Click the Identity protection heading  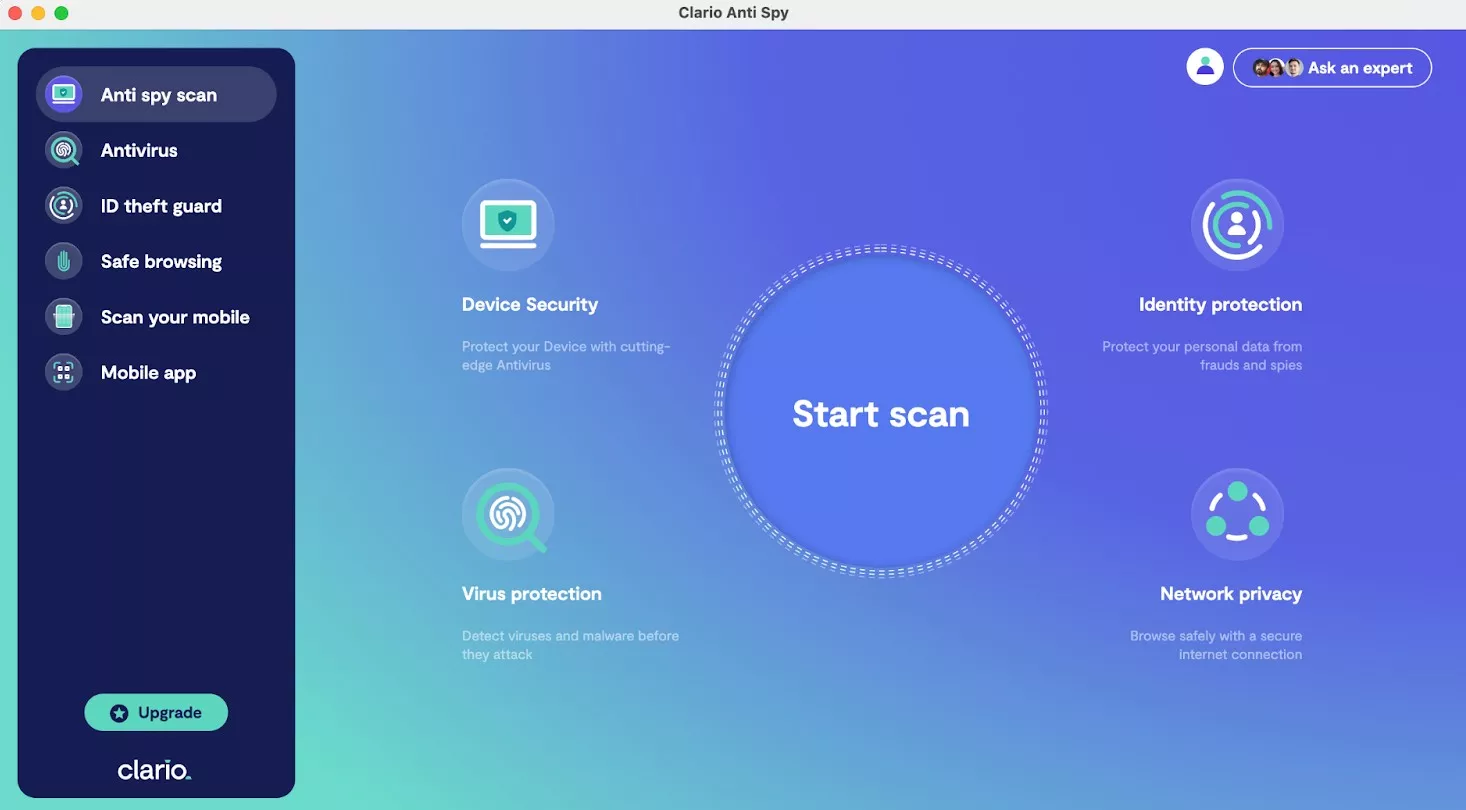pyautogui.click(x=1220, y=304)
